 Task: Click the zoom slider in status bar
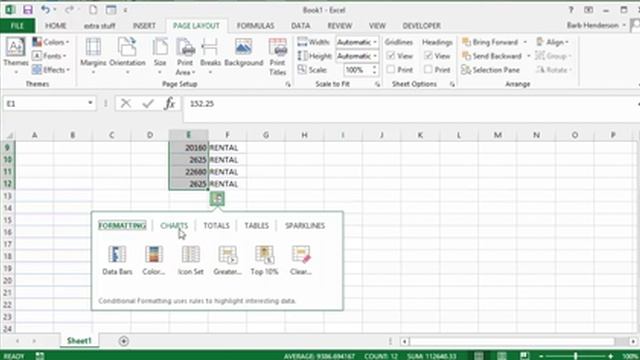pos(576,356)
